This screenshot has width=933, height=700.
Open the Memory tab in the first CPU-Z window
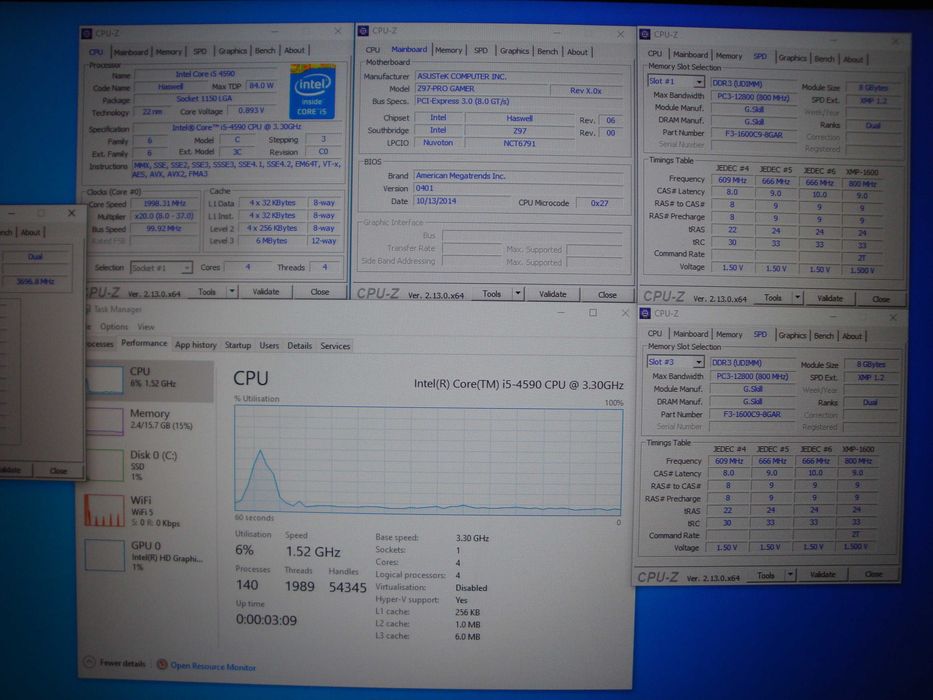point(168,52)
